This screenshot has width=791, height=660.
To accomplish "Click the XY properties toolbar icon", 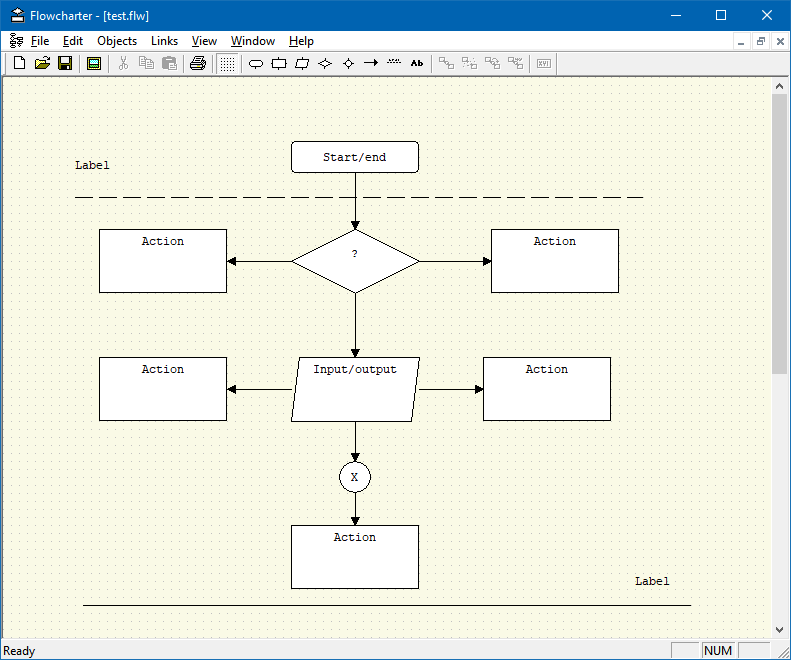I will pyautogui.click(x=544, y=64).
